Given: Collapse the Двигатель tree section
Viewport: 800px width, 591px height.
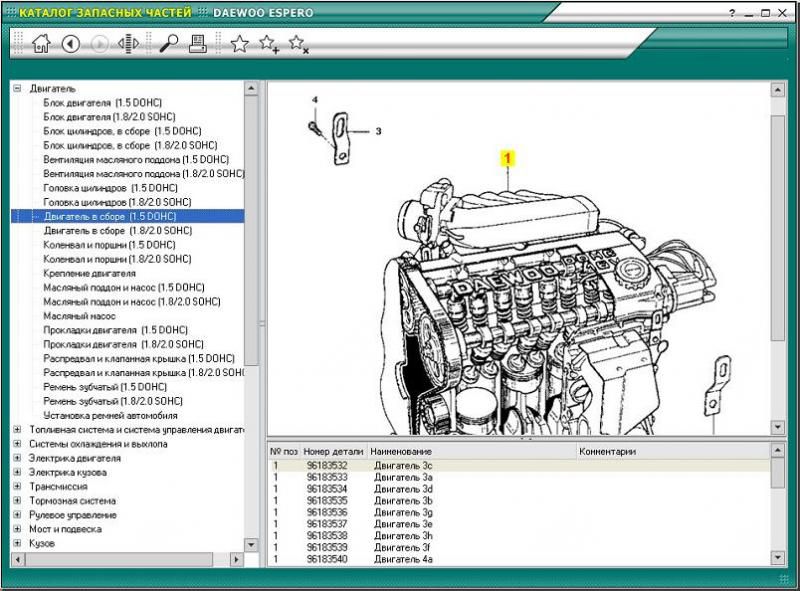Looking at the screenshot, I should pyautogui.click(x=17, y=88).
